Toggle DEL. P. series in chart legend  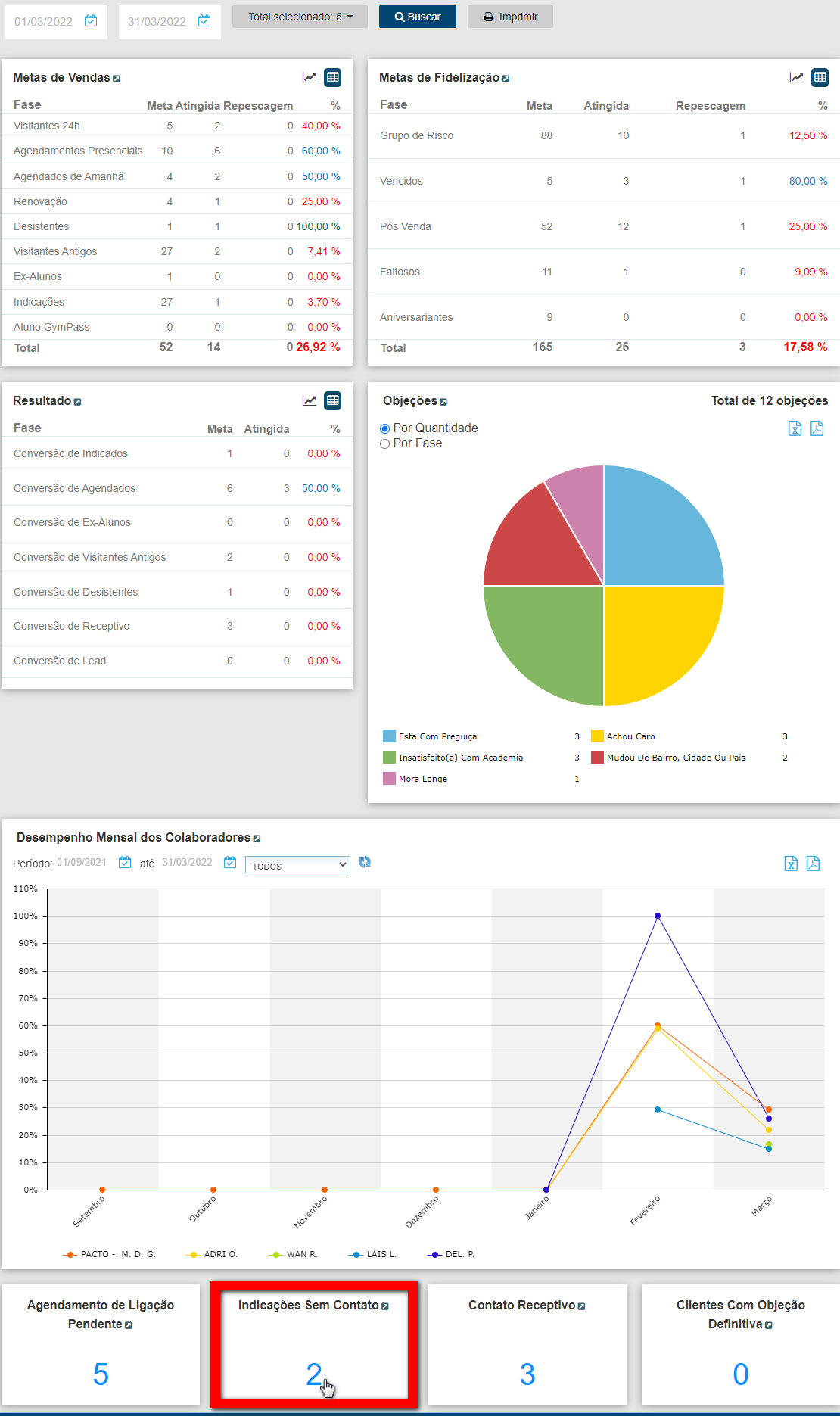pyautogui.click(x=452, y=1254)
